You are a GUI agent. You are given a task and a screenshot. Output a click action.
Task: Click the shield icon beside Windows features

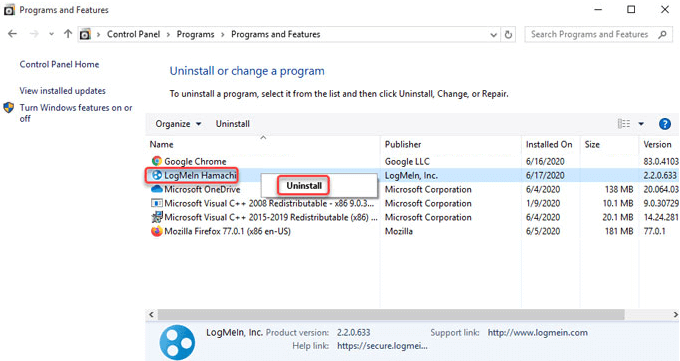pyautogui.click(x=9, y=108)
